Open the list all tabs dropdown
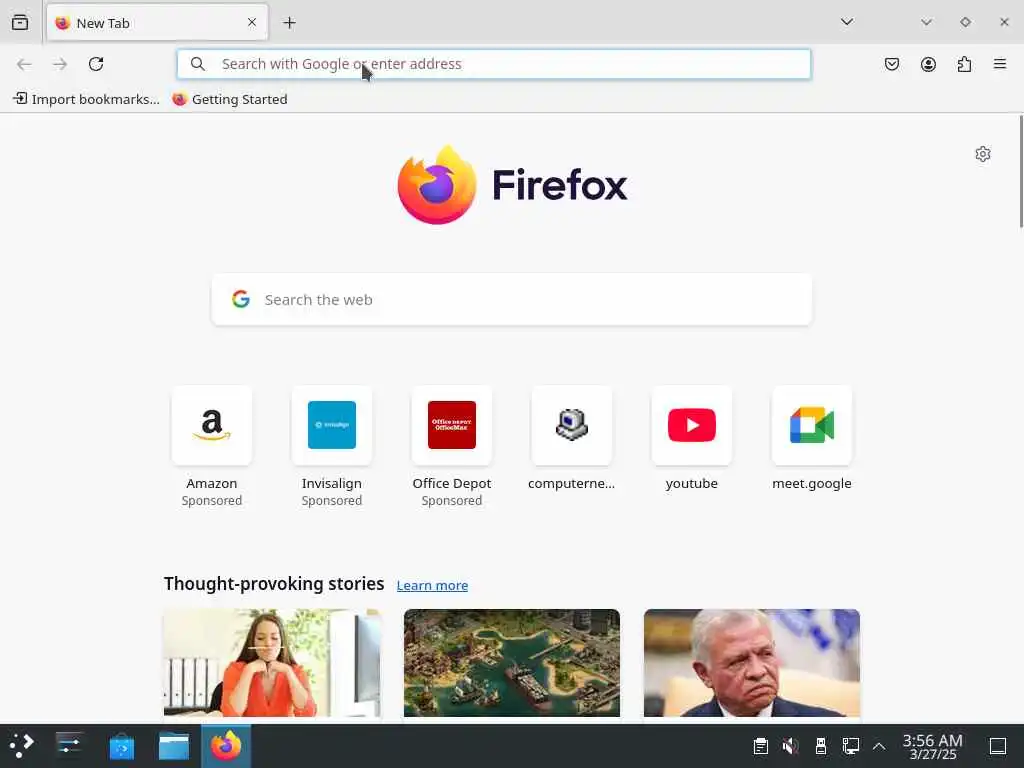Image resolution: width=1024 pixels, height=768 pixels. pos(847,22)
